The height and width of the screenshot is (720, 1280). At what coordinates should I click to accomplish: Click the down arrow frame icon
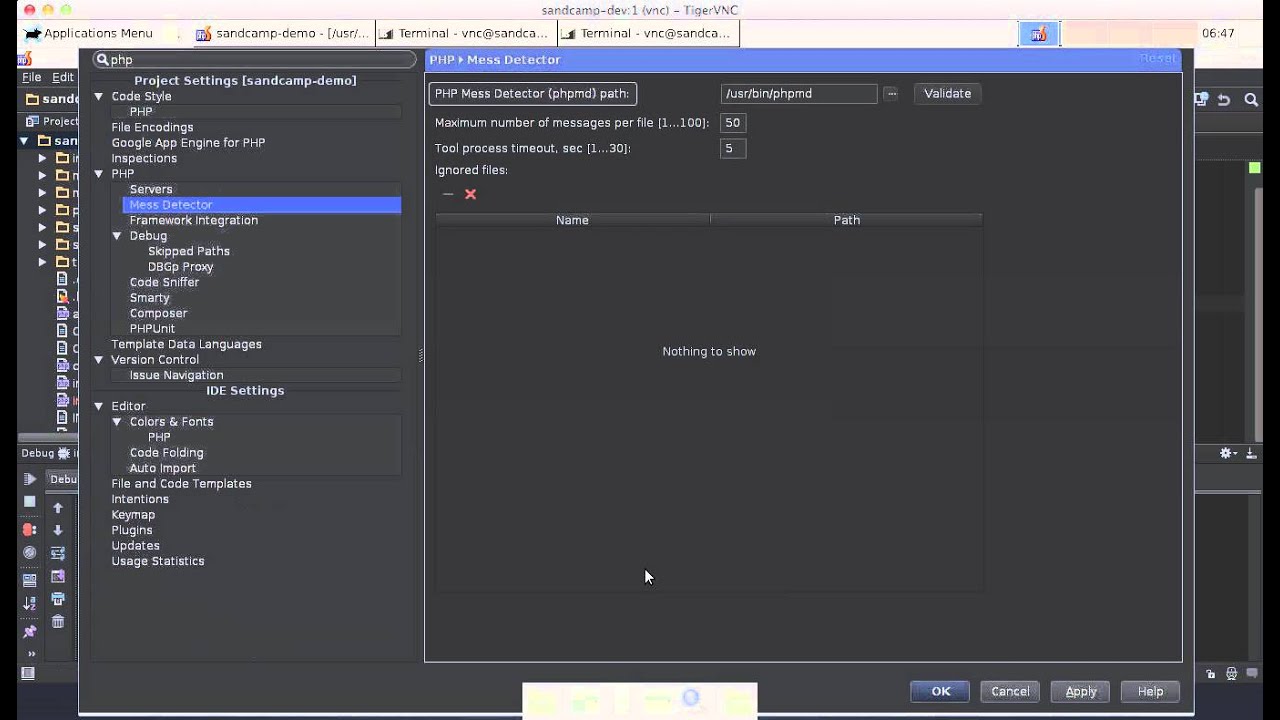tap(58, 530)
